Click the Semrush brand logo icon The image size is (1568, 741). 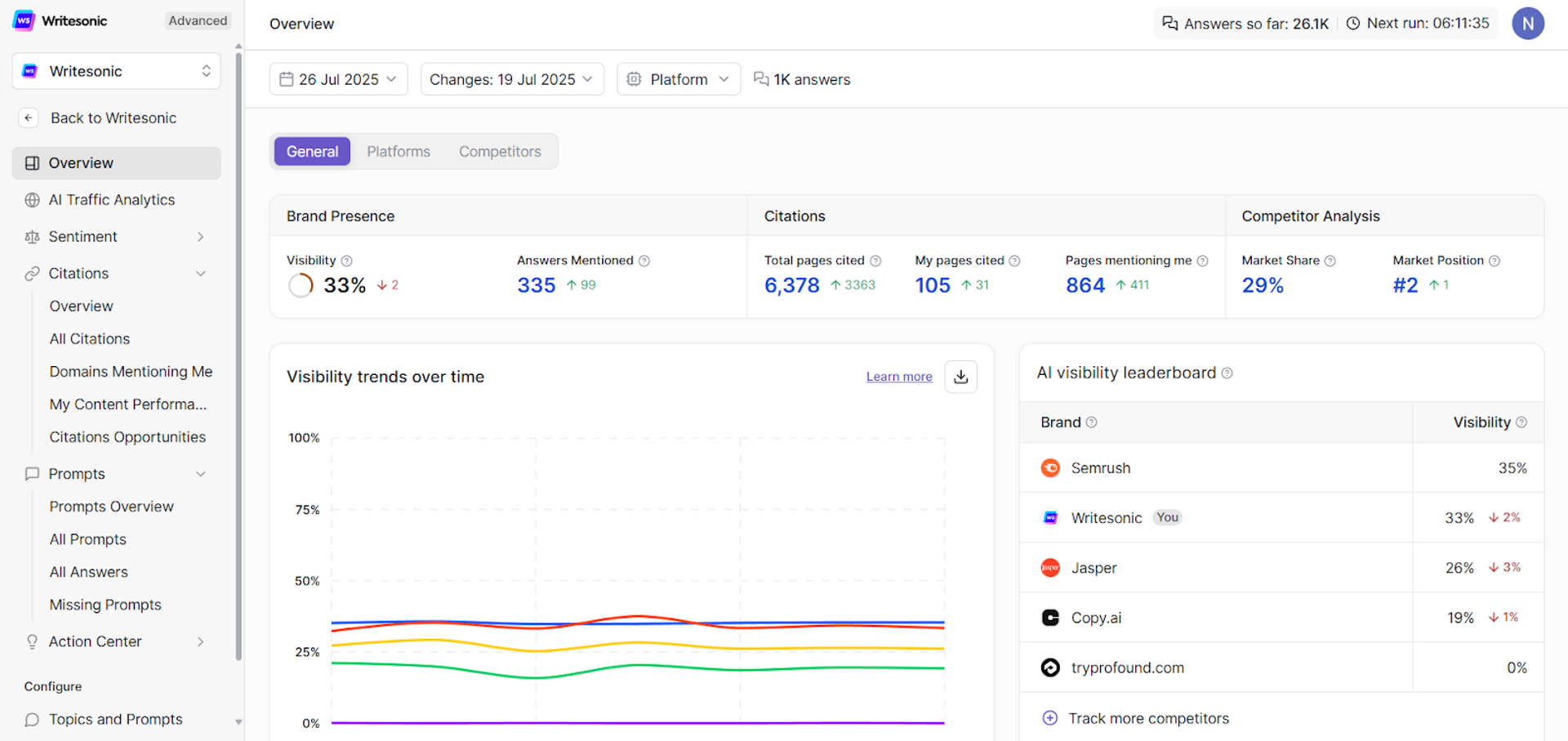(1050, 468)
